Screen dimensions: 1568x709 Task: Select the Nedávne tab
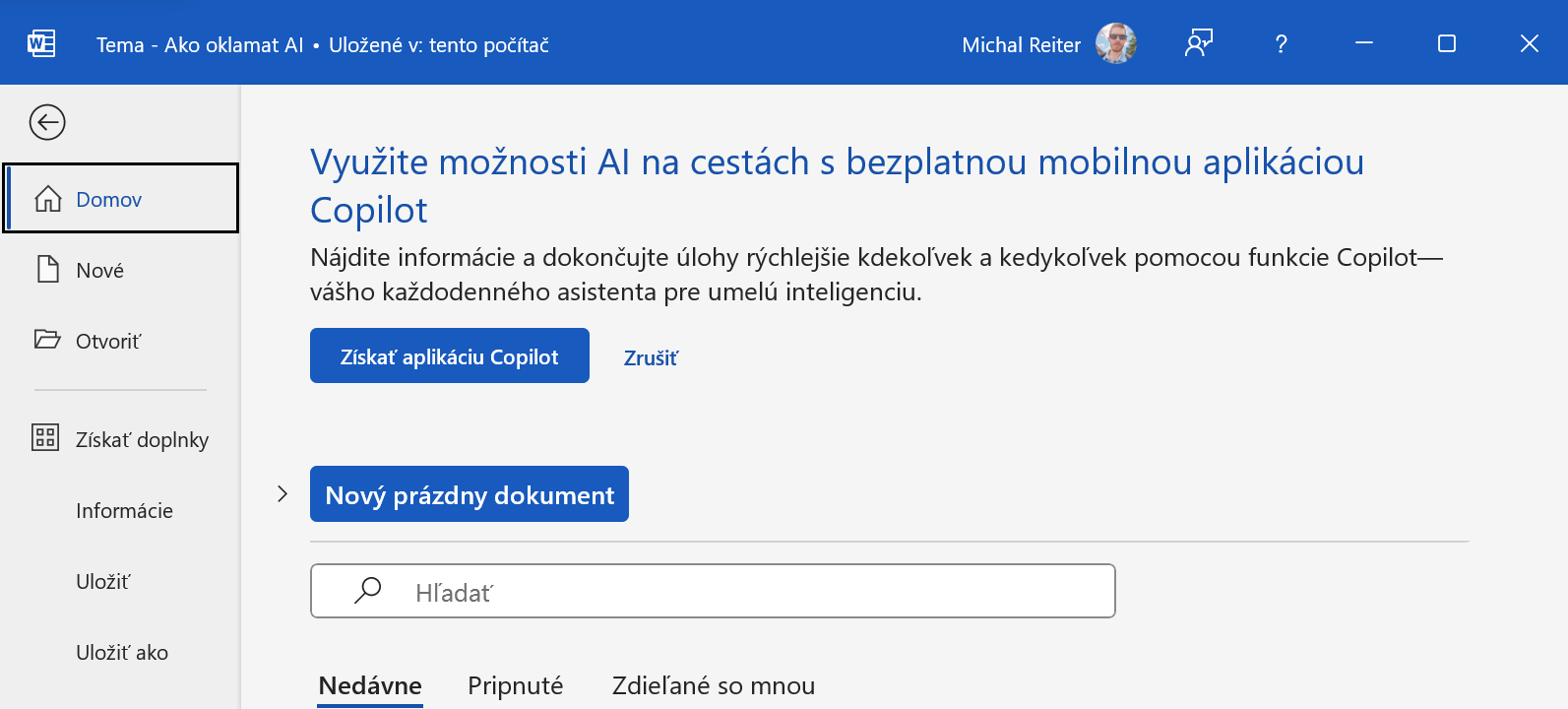(370, 685)
